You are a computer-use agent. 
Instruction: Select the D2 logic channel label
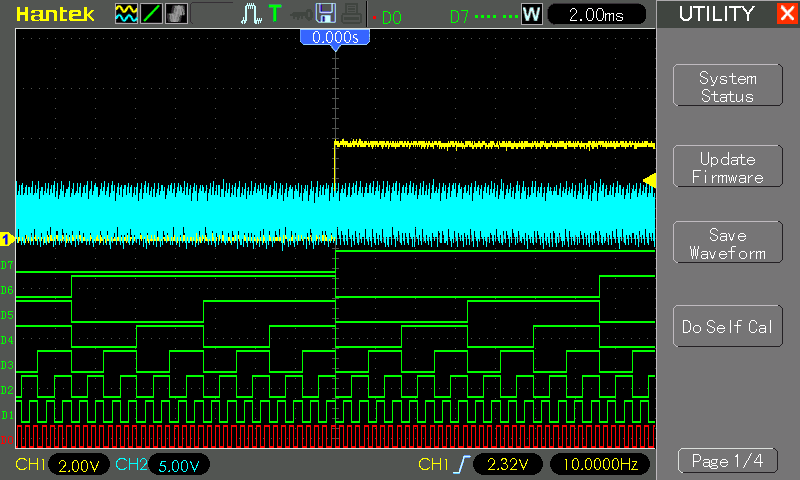coord(7,390)
